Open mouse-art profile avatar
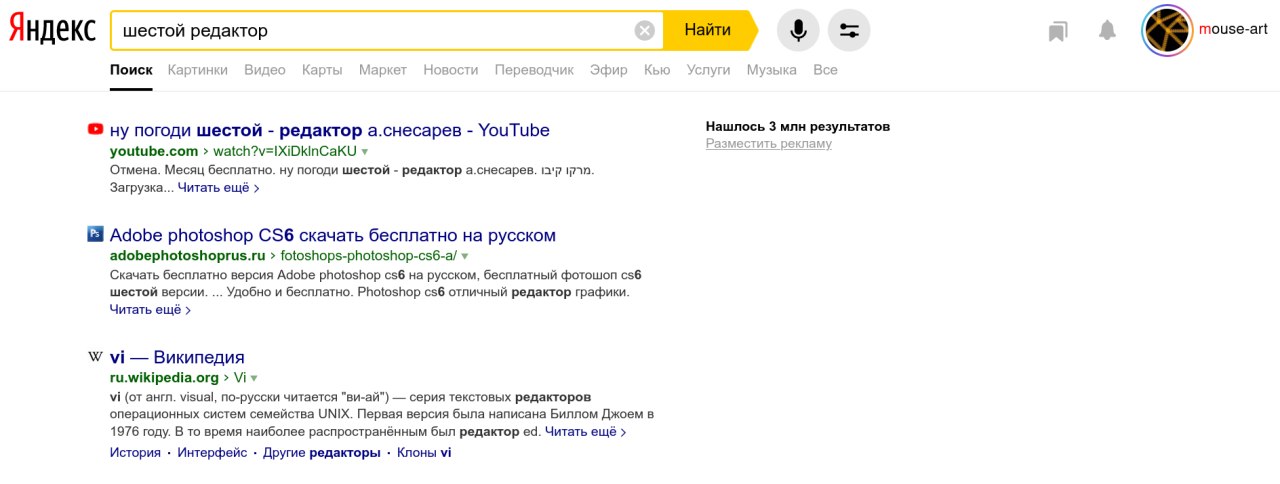The image size is (1280, 484). point(1167,30)
